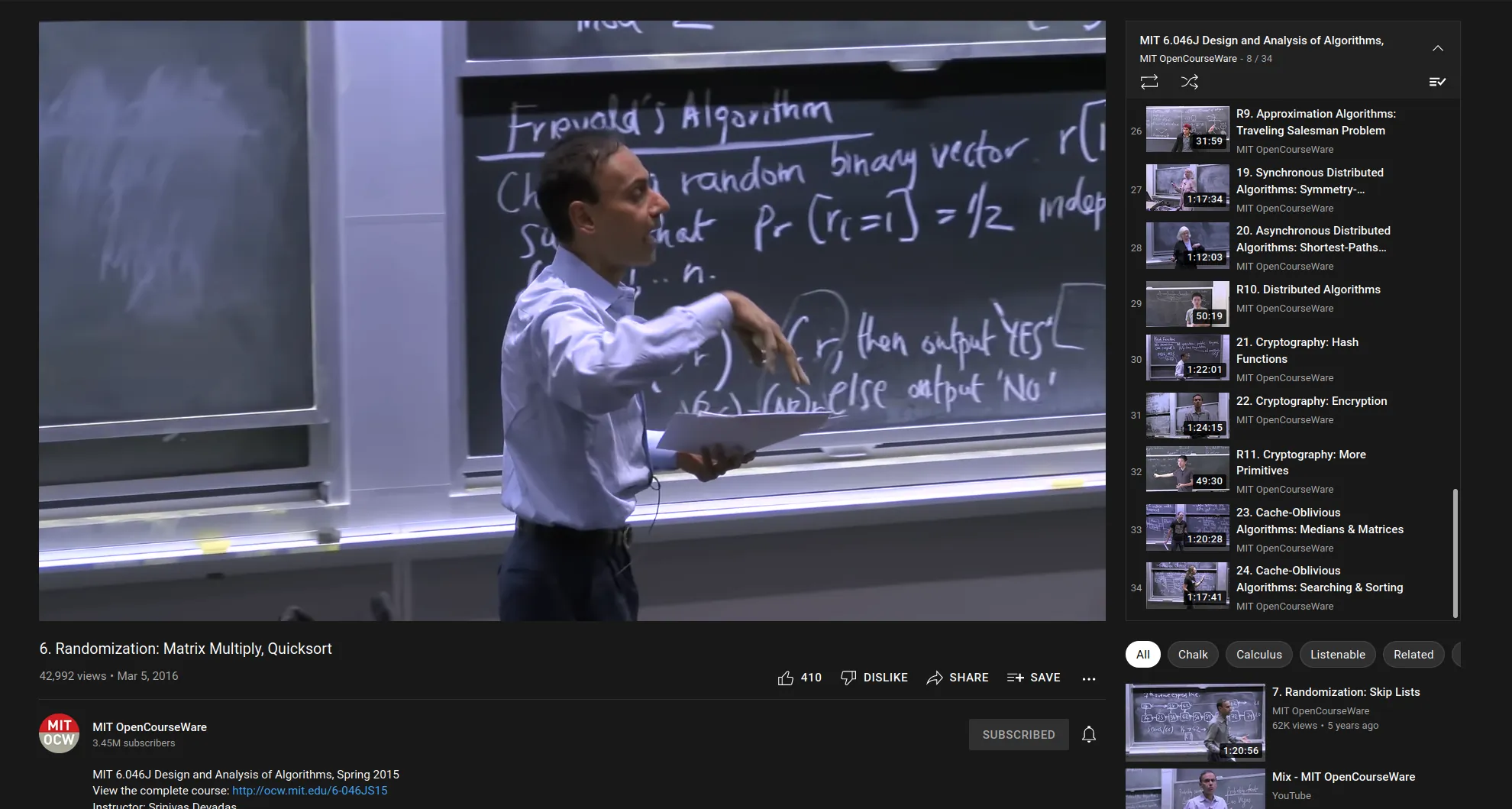Click the notification bell icon

(1089, 734)
